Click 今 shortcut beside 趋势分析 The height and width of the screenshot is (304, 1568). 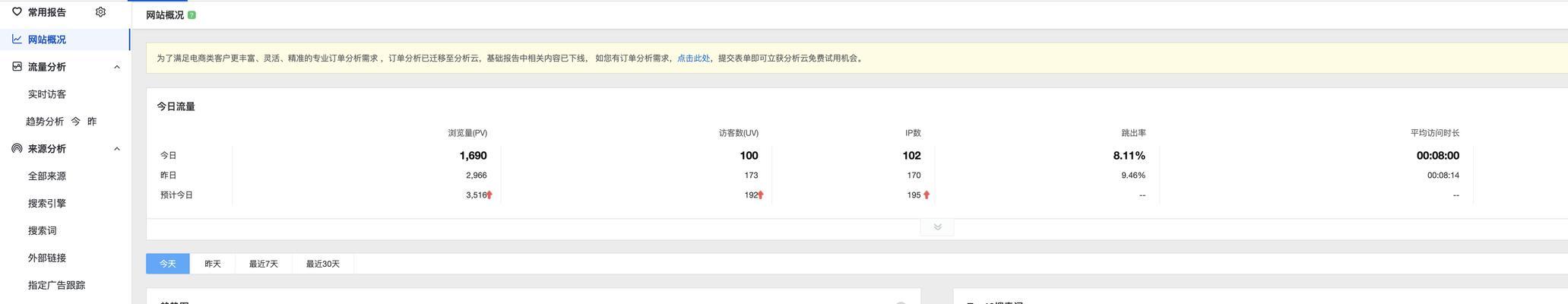76,122
